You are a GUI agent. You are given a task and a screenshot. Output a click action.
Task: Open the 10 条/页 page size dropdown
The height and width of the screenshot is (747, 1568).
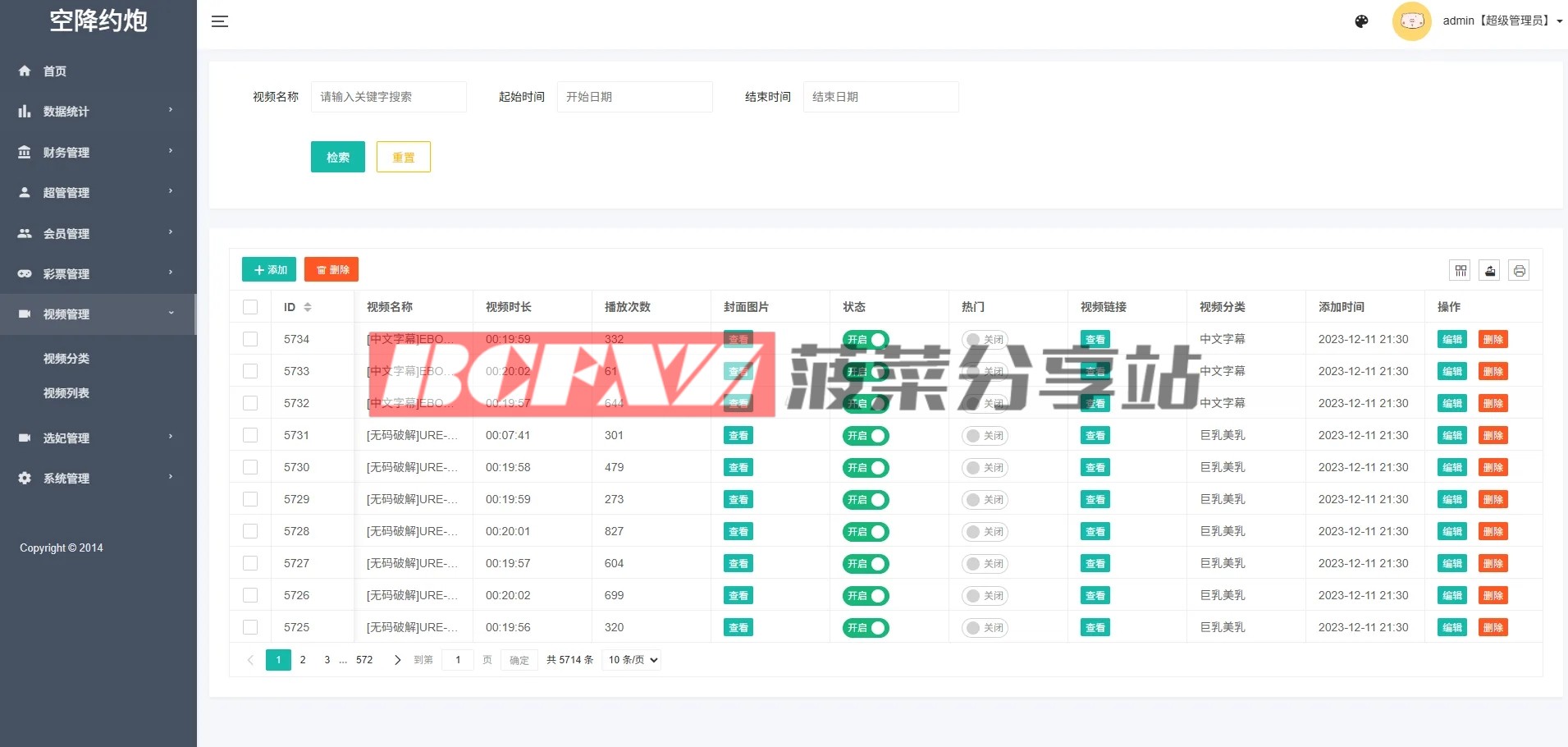pos(632,660)
